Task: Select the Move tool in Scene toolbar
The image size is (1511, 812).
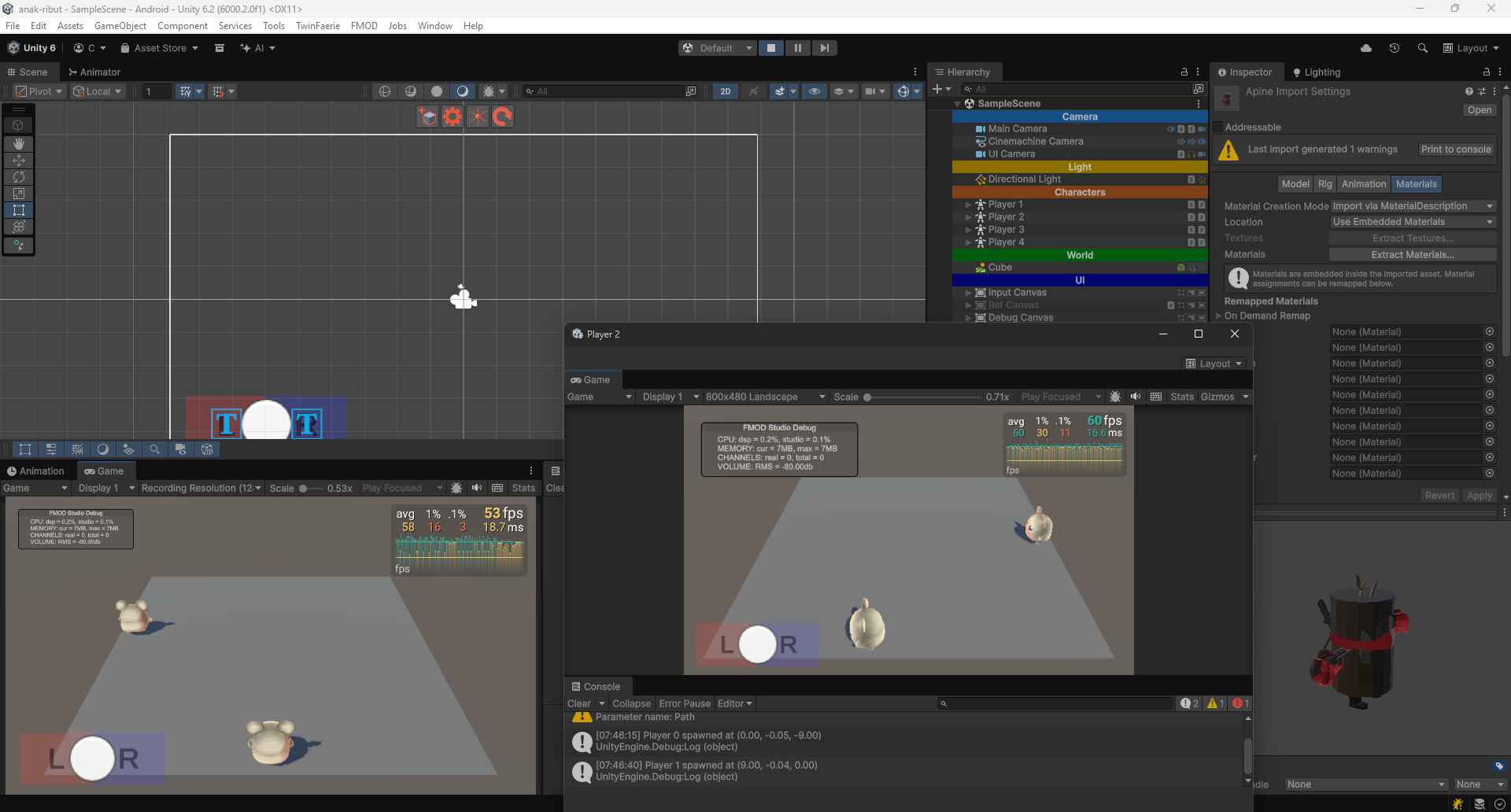Action: [19, 161]
